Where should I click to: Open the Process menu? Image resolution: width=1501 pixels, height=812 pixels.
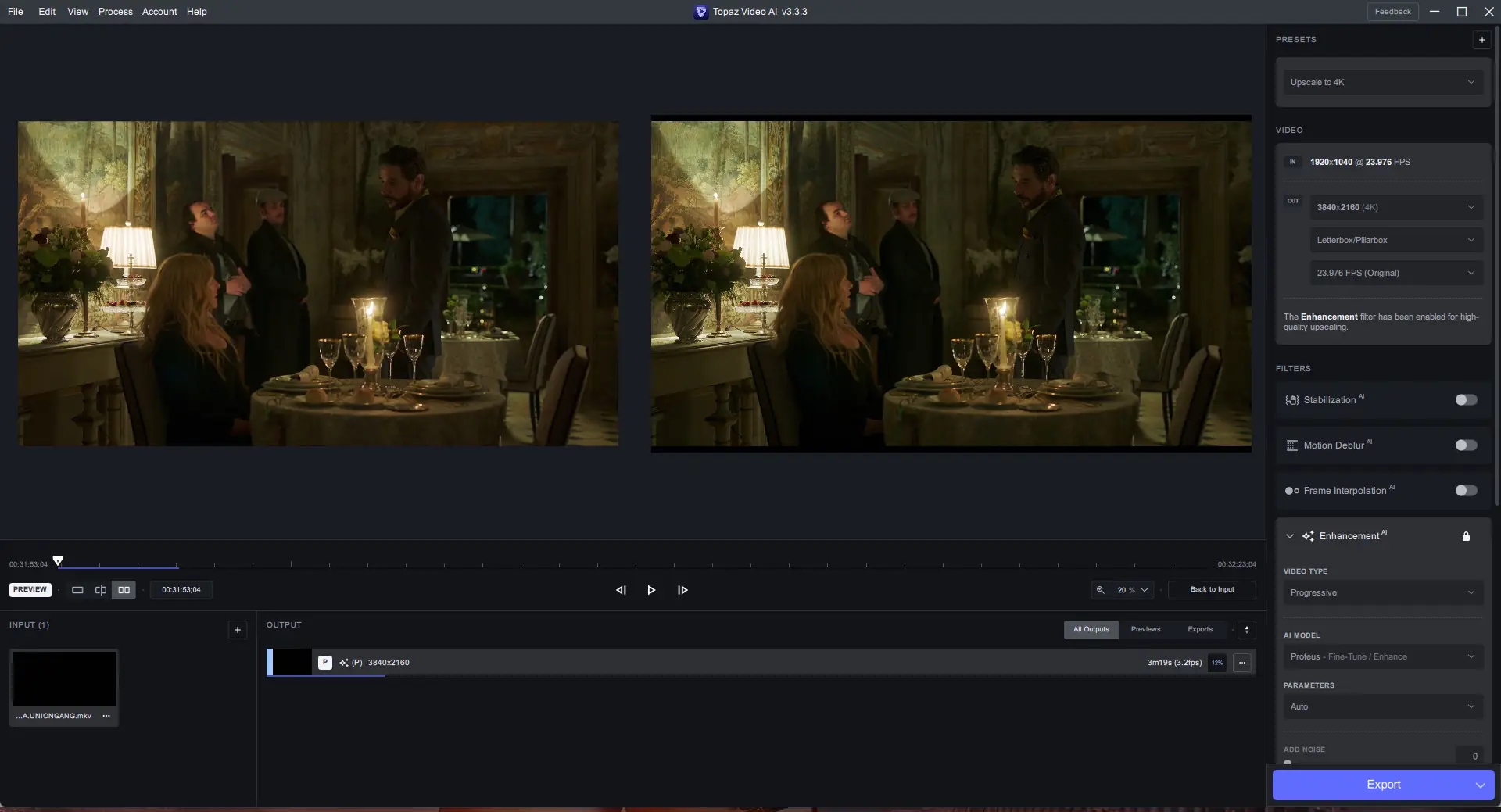[x=116, y=12]
